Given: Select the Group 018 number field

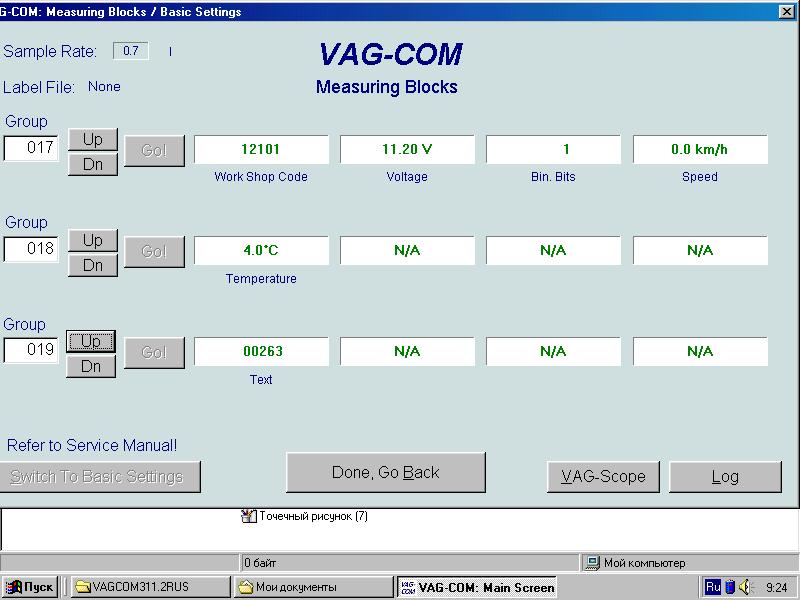Looking at the screenshot, I should [x=31, y=250].
